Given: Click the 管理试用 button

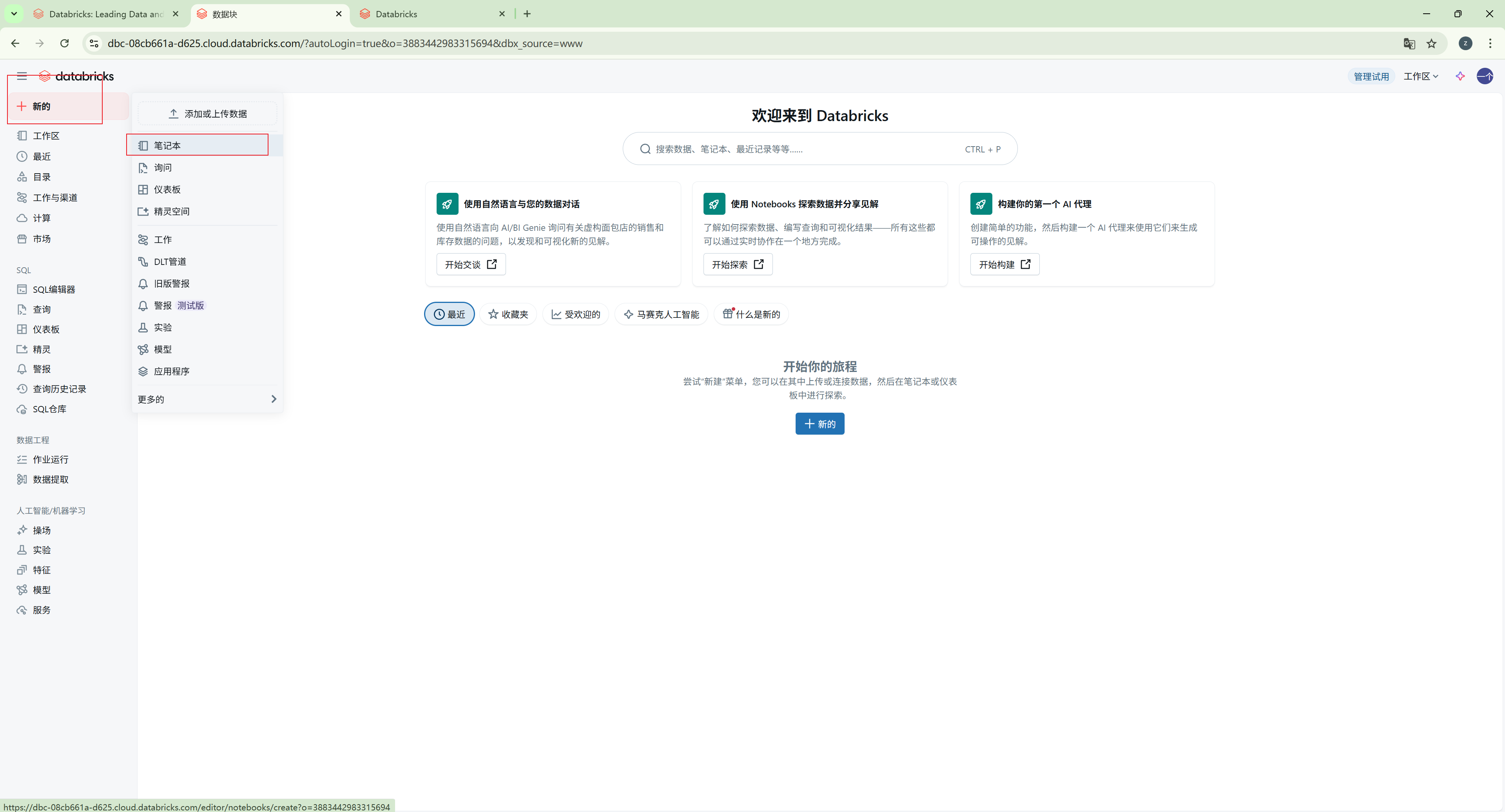Looking at the screenshot, I should (x=1371, y=76).
